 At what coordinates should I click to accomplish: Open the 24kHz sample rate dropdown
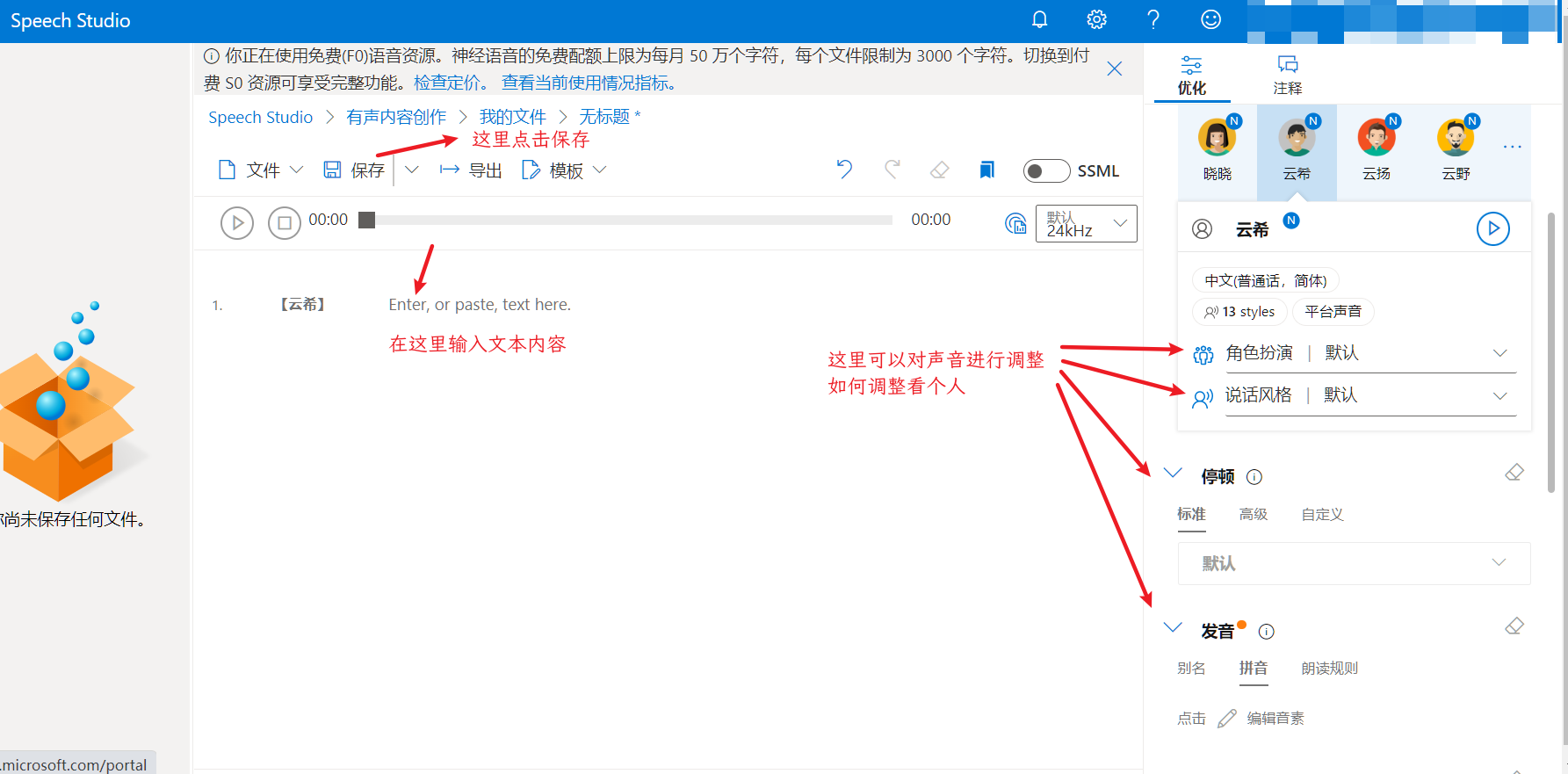point(1087,223)
